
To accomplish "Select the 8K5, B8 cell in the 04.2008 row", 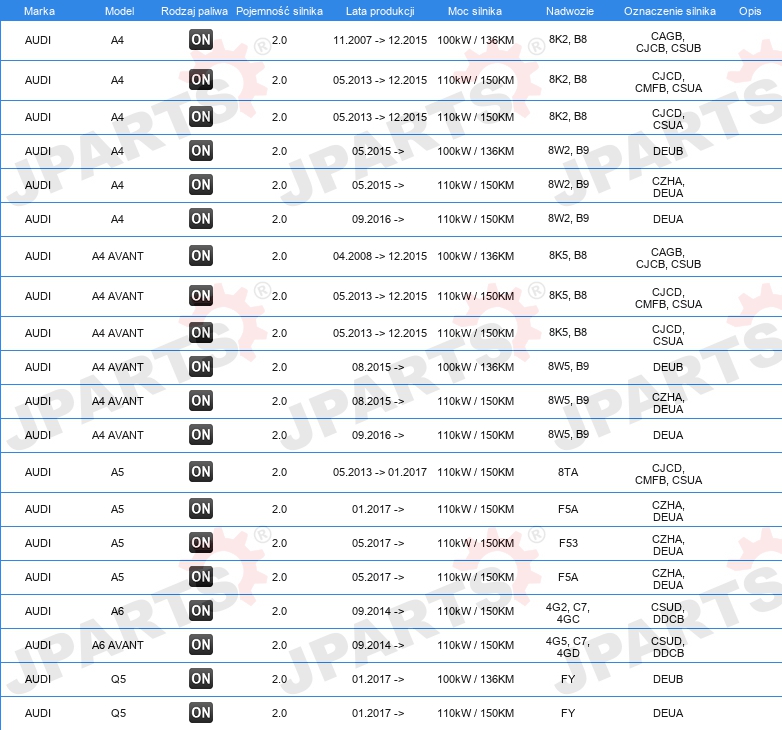I will [x=568, y=255].
